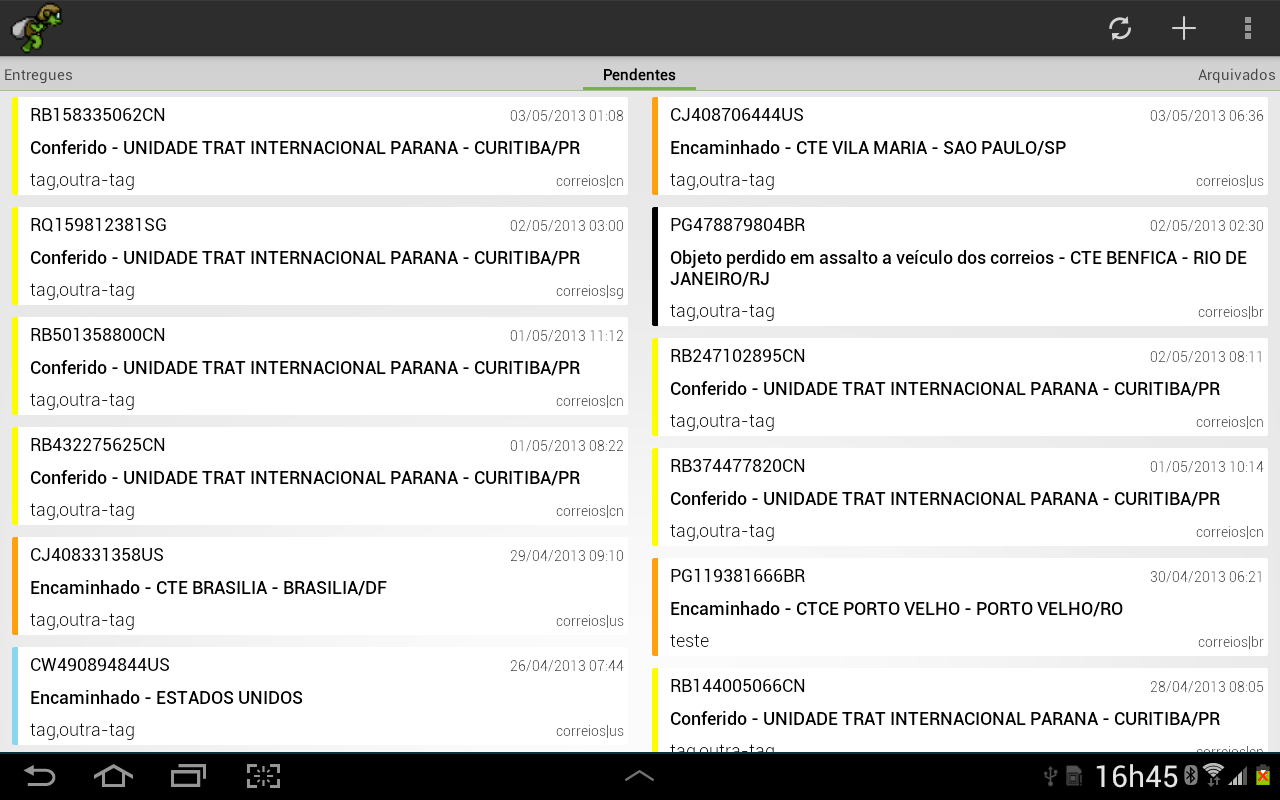Tap black status bar of PG478879804BR

[655, 266]
